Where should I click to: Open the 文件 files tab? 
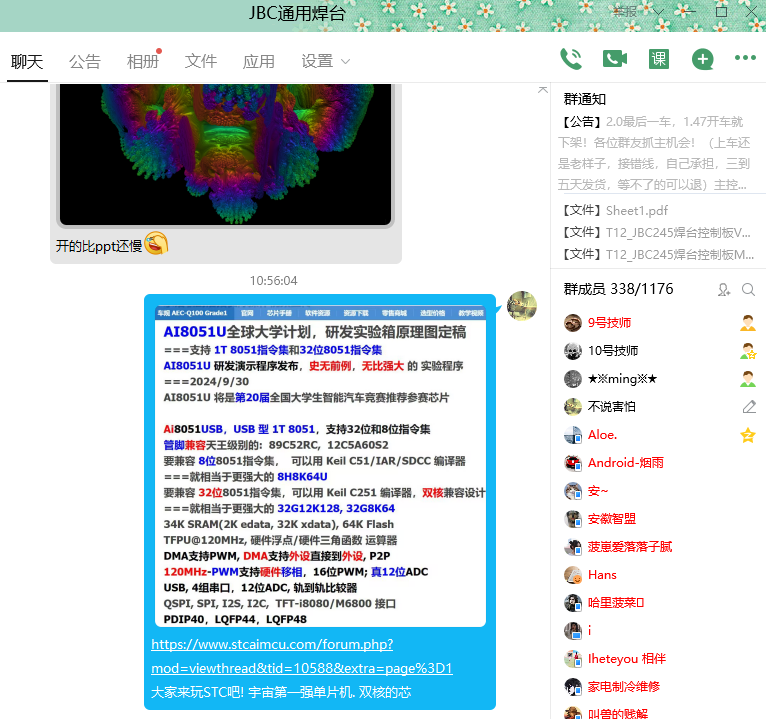click(201, 62)
